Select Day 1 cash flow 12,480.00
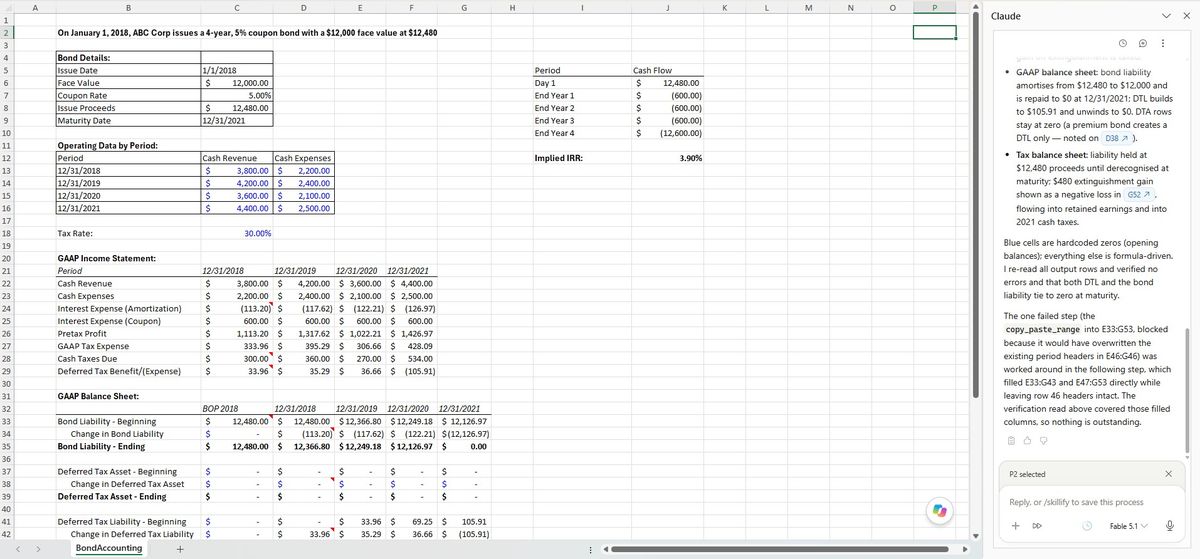This screenshot has width=1200, height=559. click(x=667, y=83)
